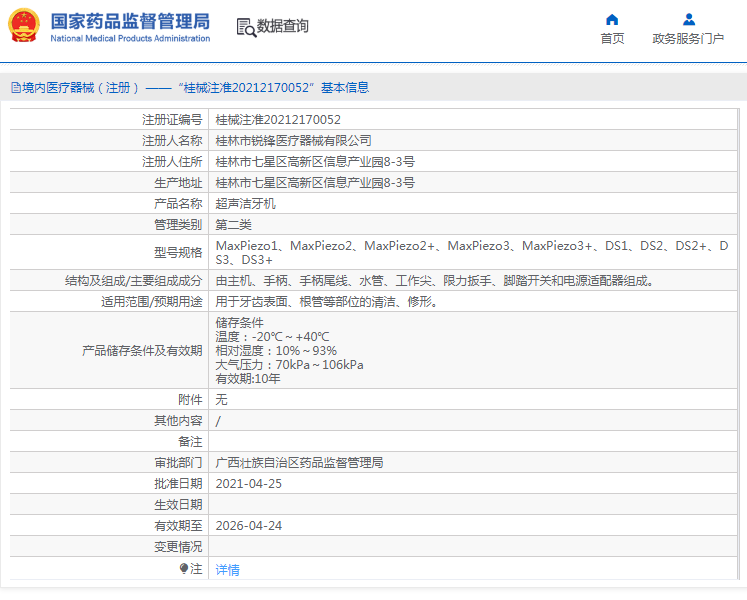Click the 储存条件 text

click(x=239, y=323)
